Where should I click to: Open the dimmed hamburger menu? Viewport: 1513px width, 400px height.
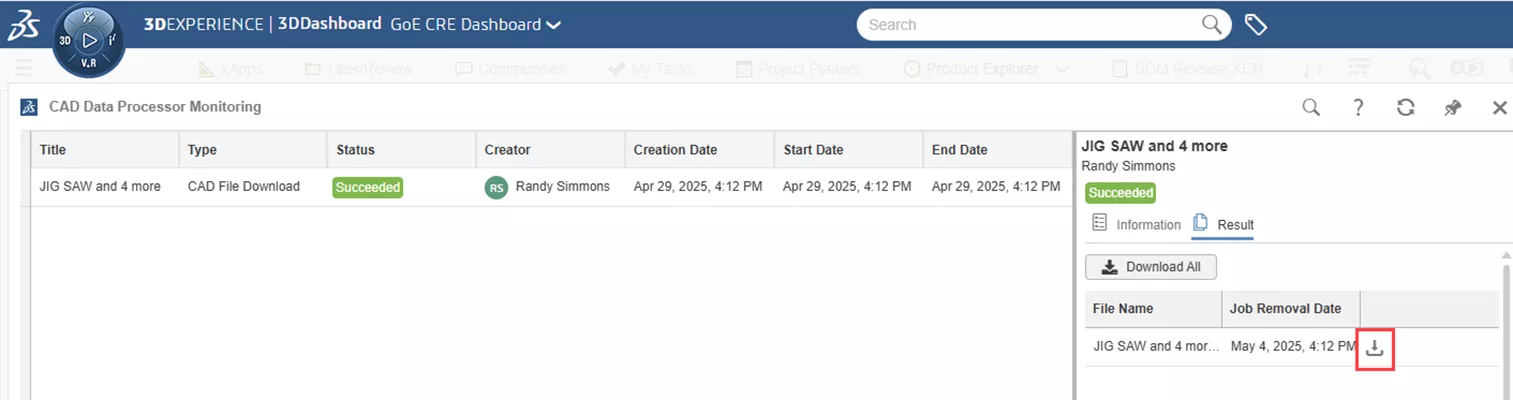23,68
